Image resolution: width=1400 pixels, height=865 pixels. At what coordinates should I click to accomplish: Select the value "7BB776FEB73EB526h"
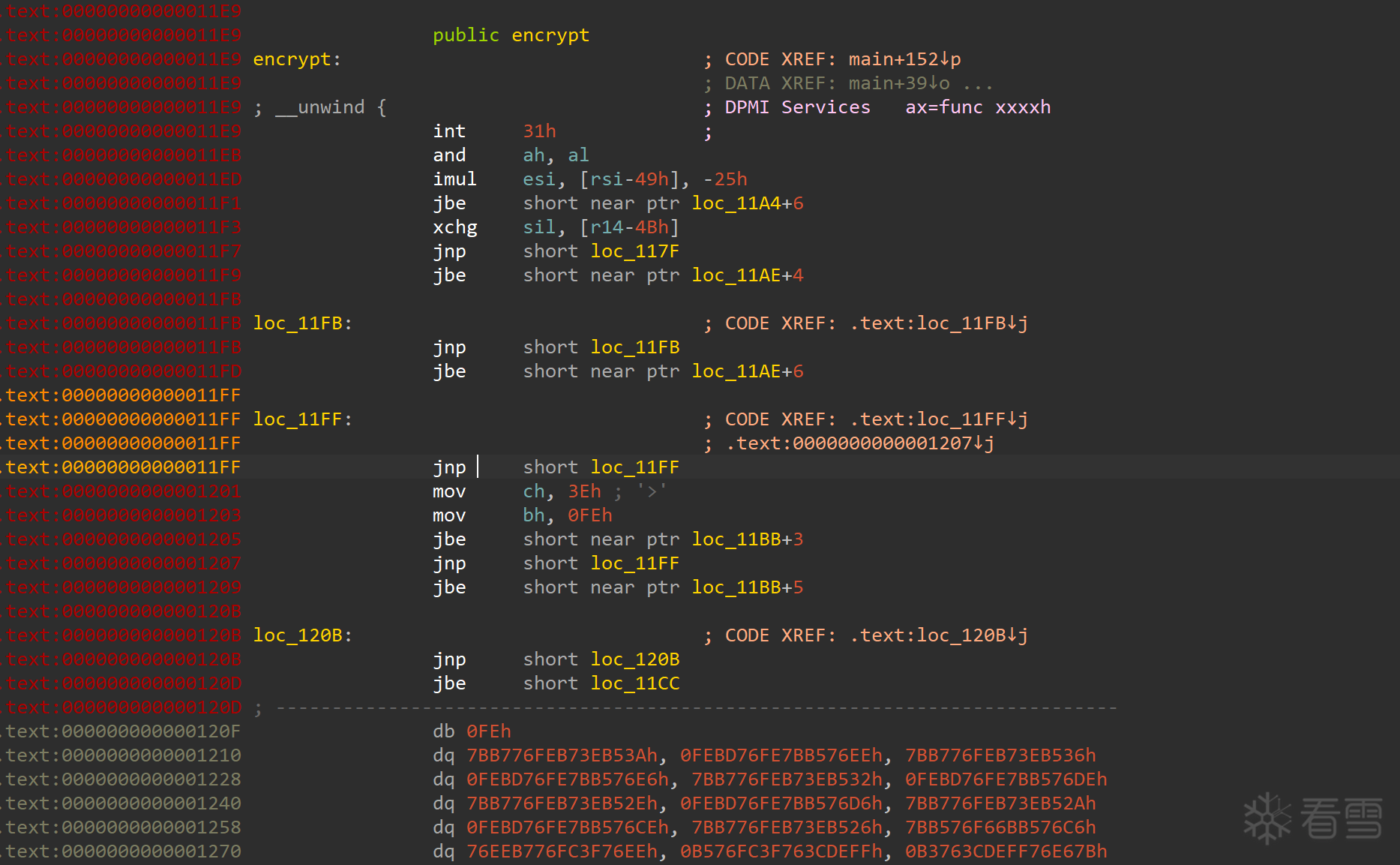[787, 827]
